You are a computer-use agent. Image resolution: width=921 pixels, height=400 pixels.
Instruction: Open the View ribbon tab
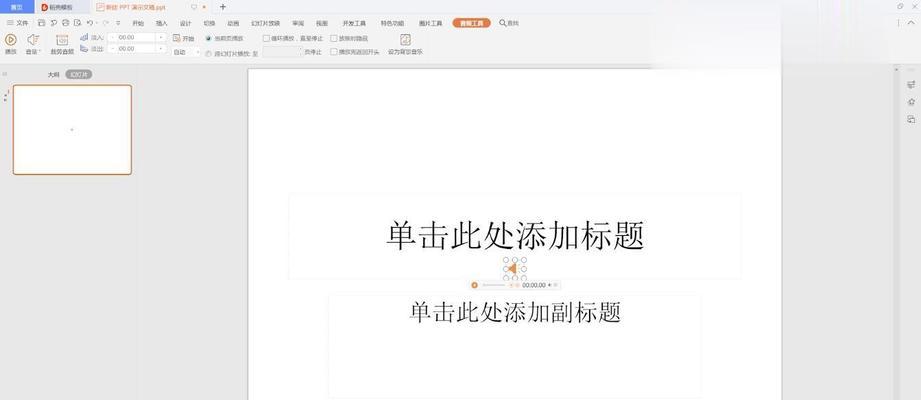[x=322, y=23]
